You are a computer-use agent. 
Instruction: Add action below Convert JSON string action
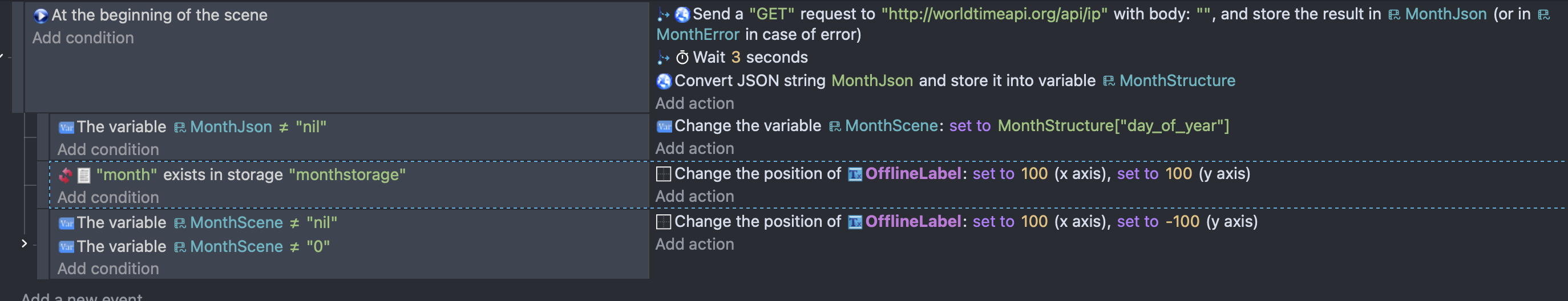[x=694, y=103]
